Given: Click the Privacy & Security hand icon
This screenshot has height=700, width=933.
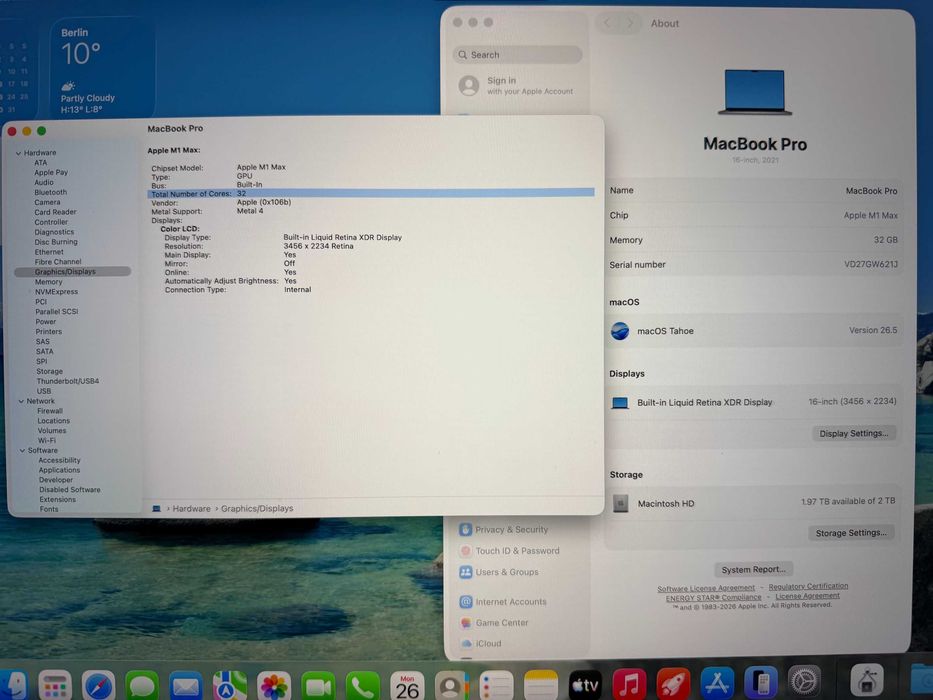Looking at the screenshot, I should coord(465,529).
